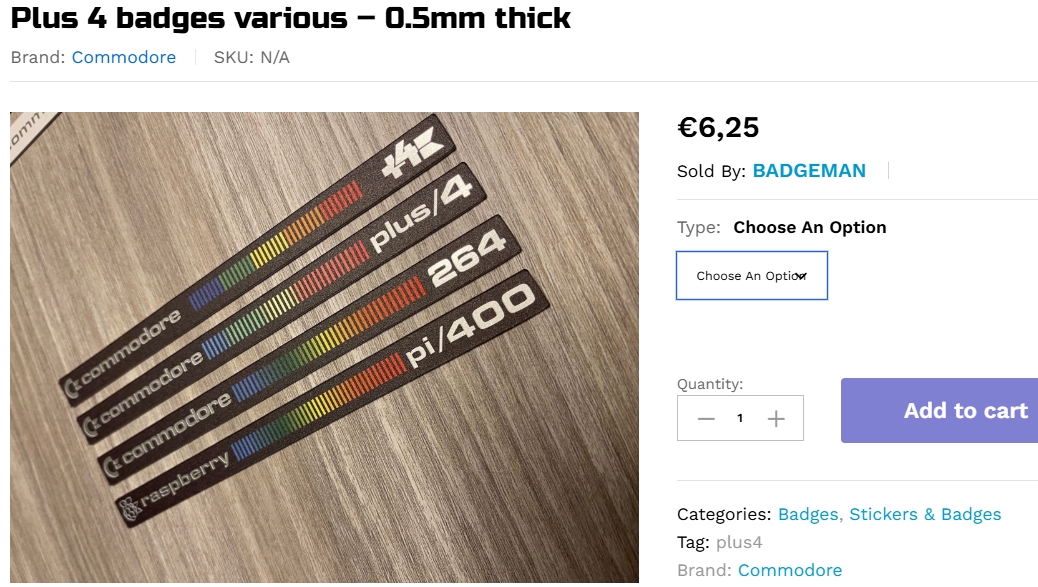Click the Commodore brand link under title
Image resolution: width=1038 pixels, height=587 pixels.
point(124,57)
